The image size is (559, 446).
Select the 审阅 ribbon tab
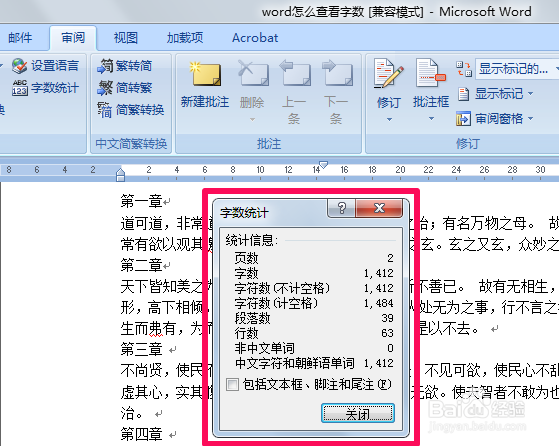[73, 38]
